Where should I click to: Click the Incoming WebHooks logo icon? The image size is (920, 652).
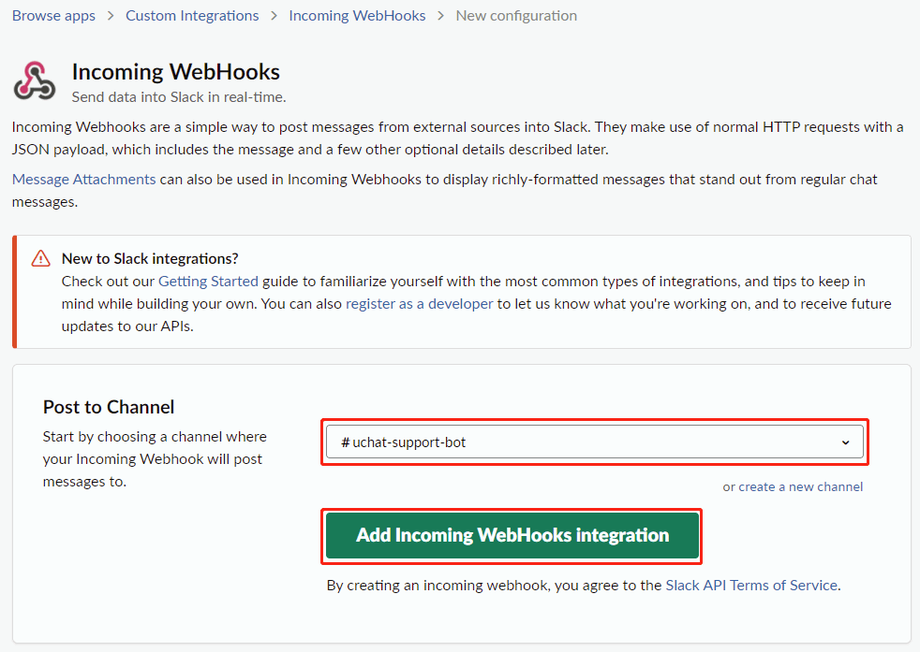35,81
